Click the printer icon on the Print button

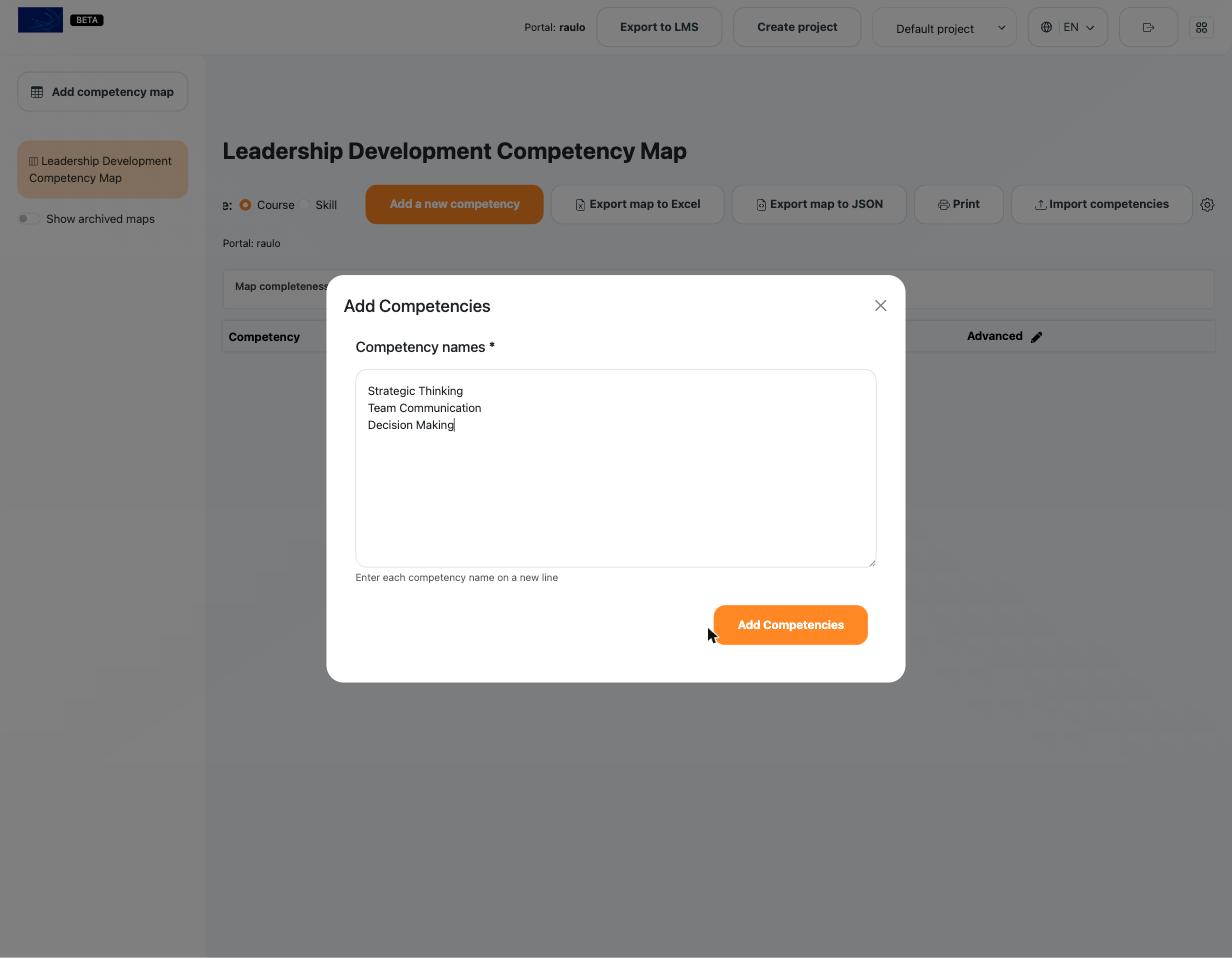click(943, 205)
